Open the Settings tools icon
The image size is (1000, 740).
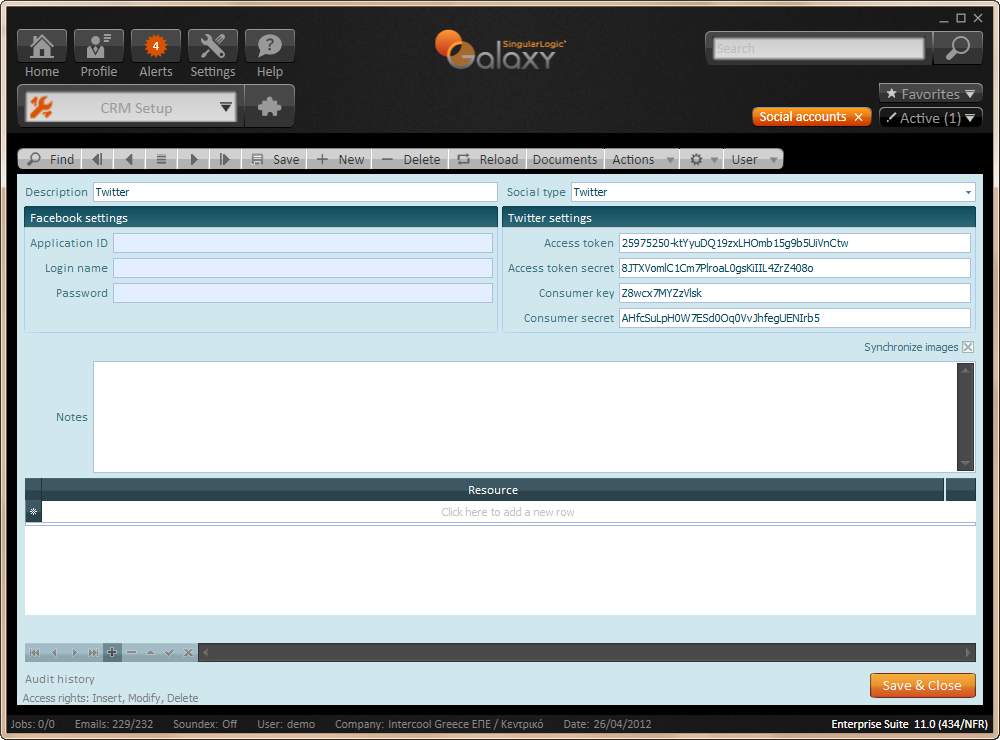click(212, 46)
